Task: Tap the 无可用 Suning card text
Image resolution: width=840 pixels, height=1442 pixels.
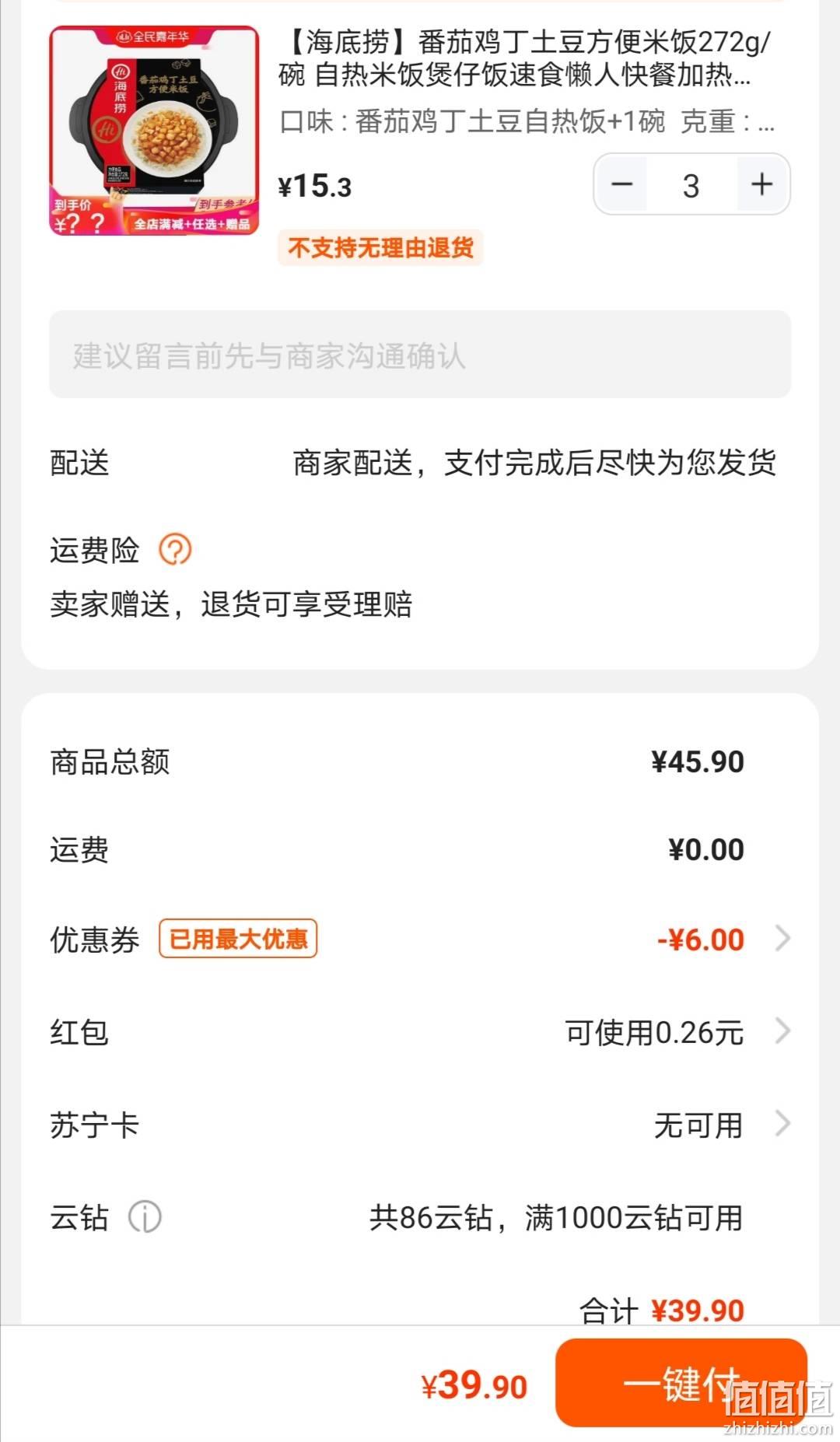Action: (x=698, y=1125)
